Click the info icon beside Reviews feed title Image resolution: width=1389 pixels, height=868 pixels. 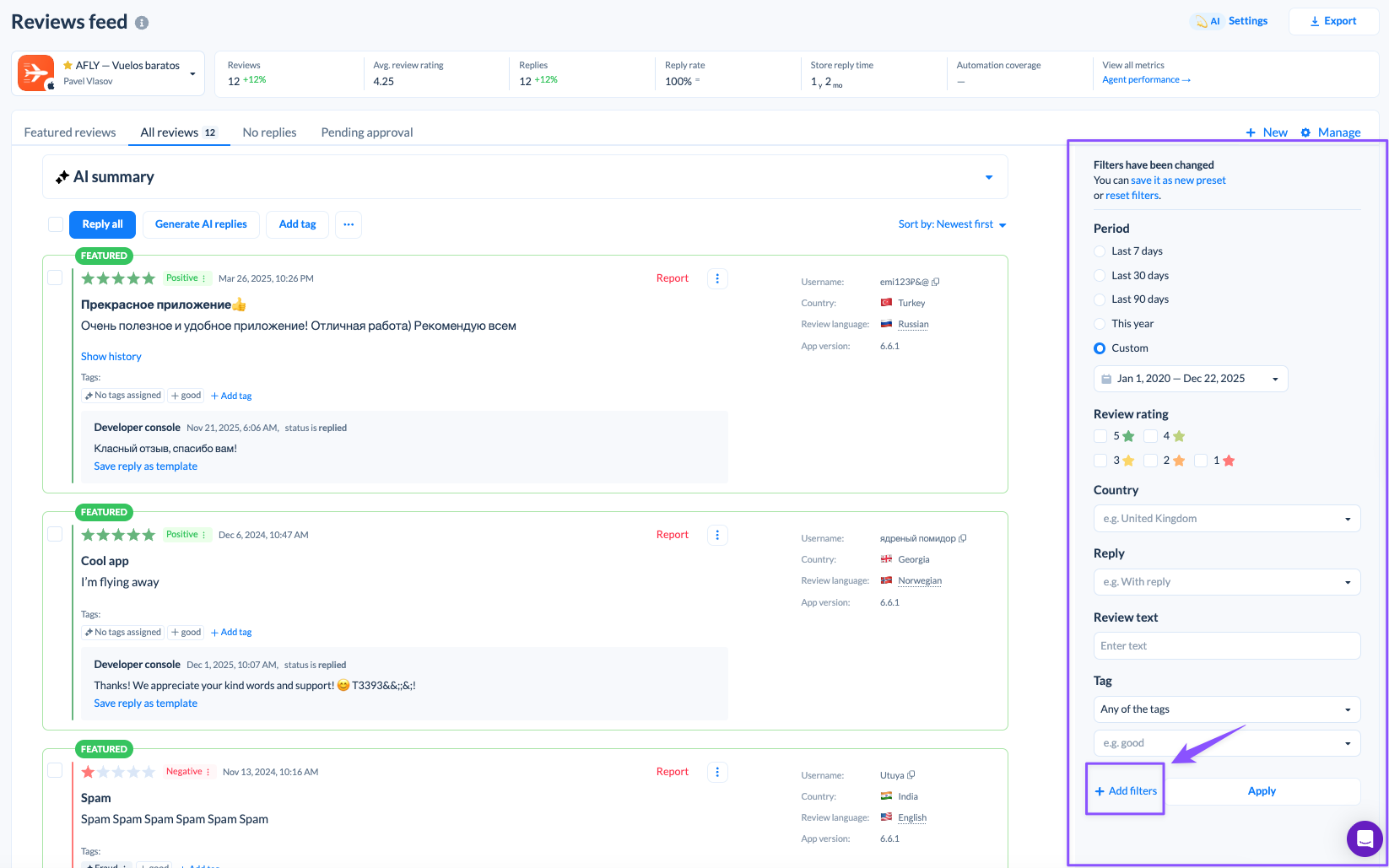tap(142, 23)
